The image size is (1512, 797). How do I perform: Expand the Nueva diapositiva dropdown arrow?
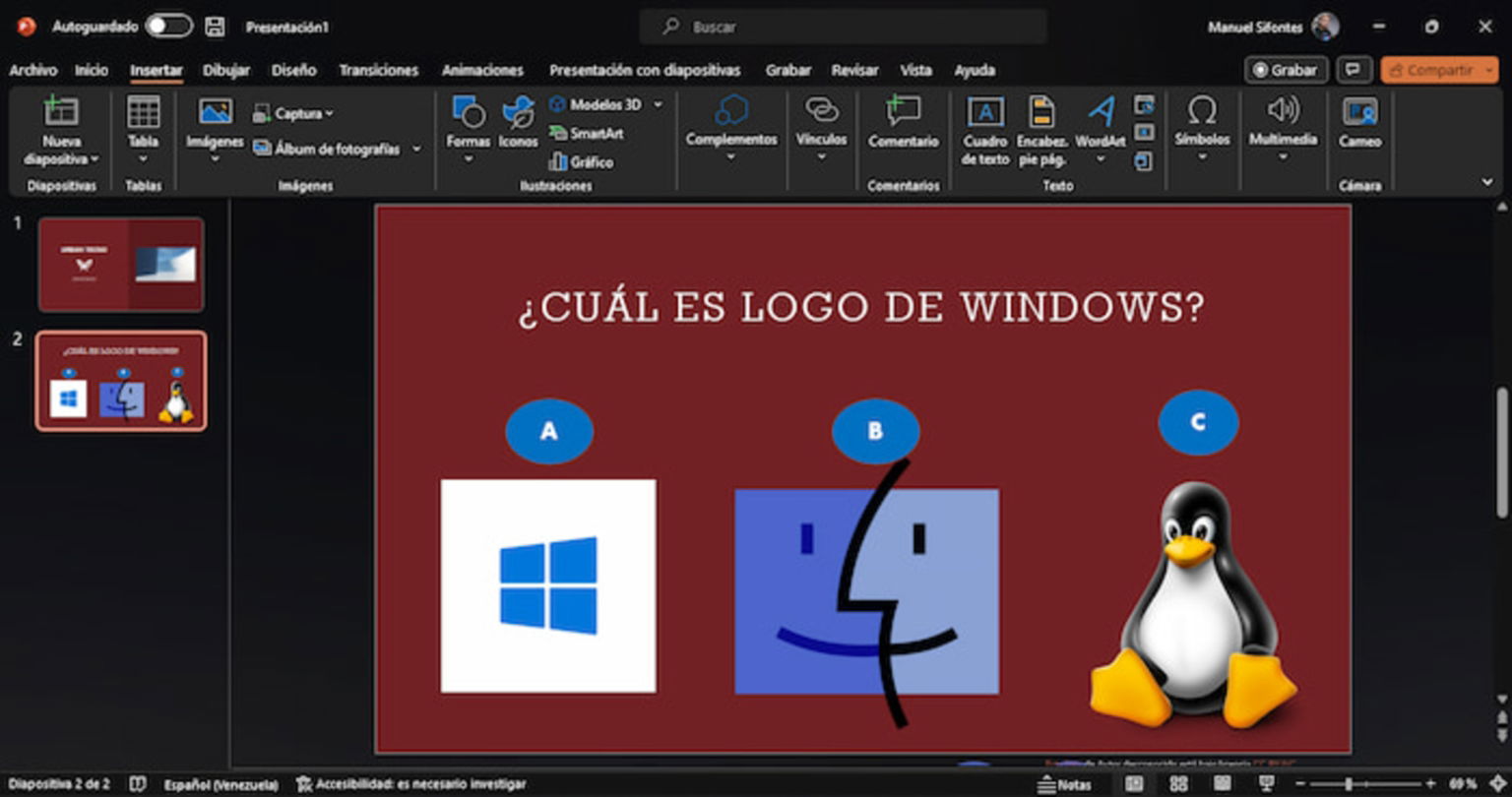point(94,159)
